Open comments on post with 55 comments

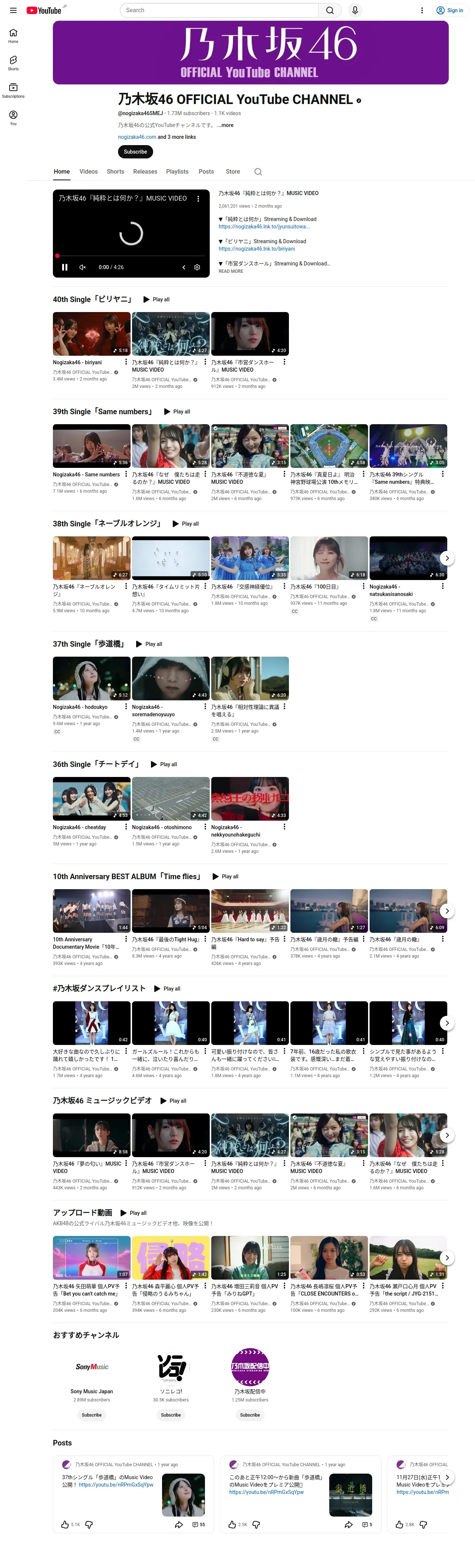[198, 1524]
